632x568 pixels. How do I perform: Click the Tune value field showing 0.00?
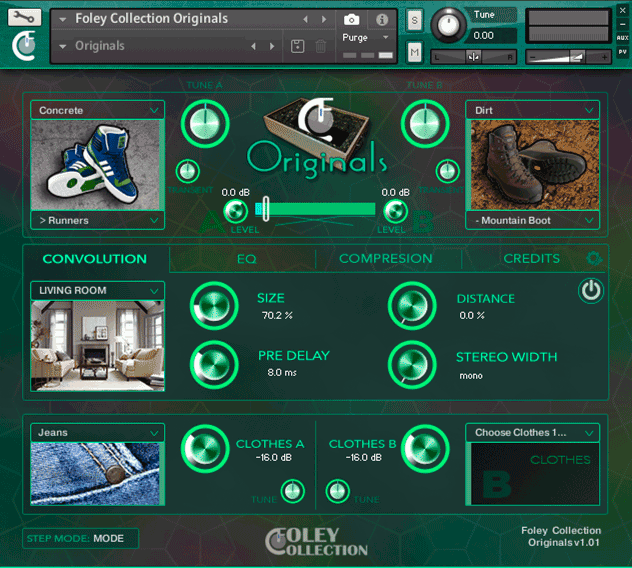[494, 35]
